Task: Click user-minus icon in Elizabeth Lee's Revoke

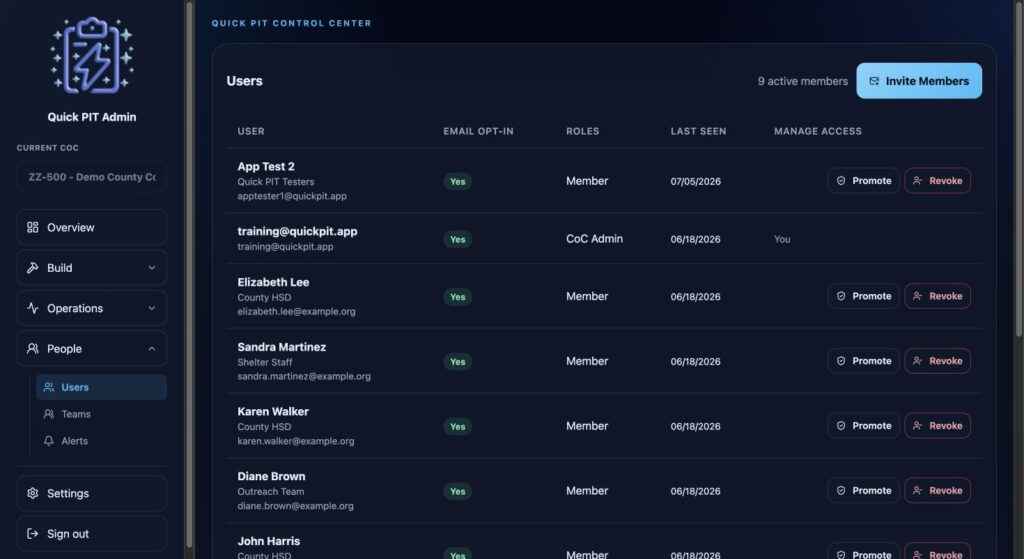Action: (x=918, y=296)
